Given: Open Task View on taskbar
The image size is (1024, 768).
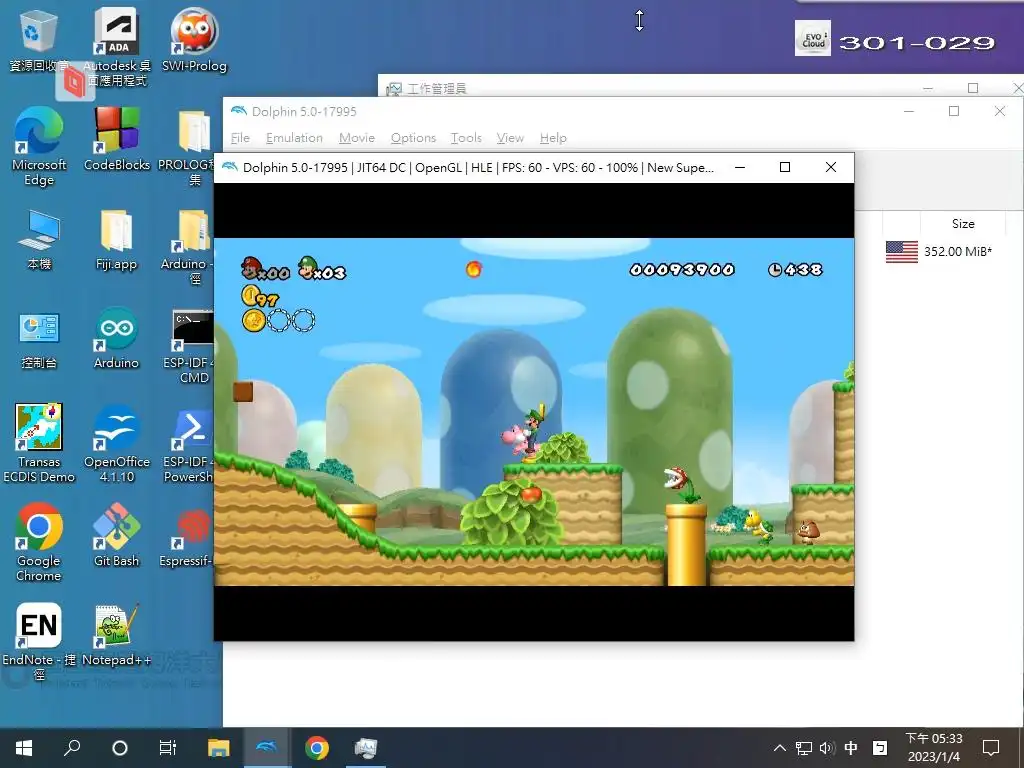Looking at the screenshot, I should point(168,748).
